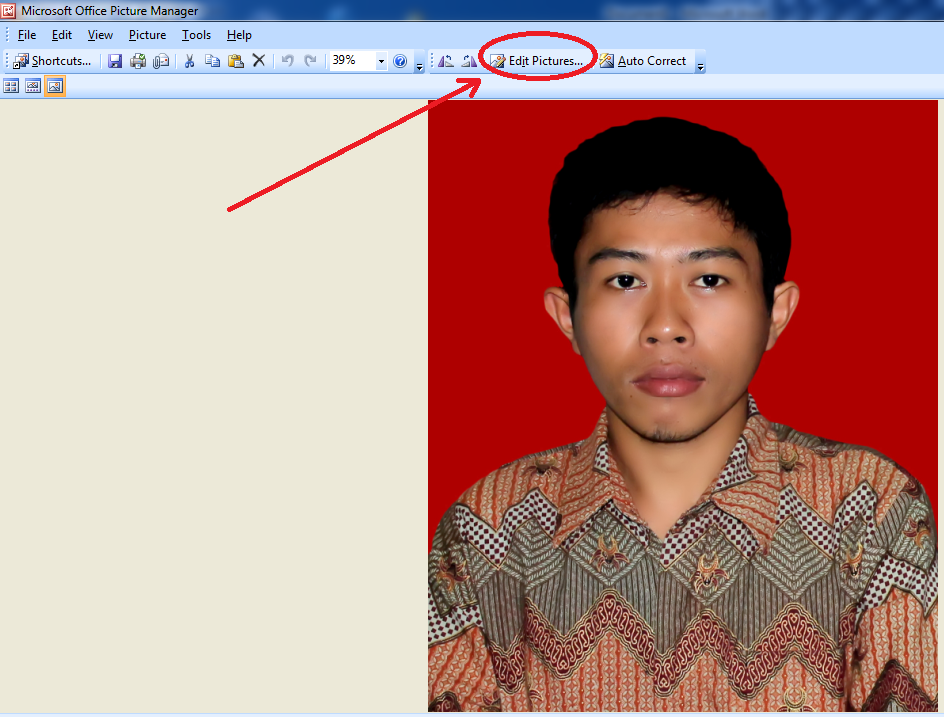Cut the selected picture
The width and height of the screenshot is (944, 717).
pos(188,60)
